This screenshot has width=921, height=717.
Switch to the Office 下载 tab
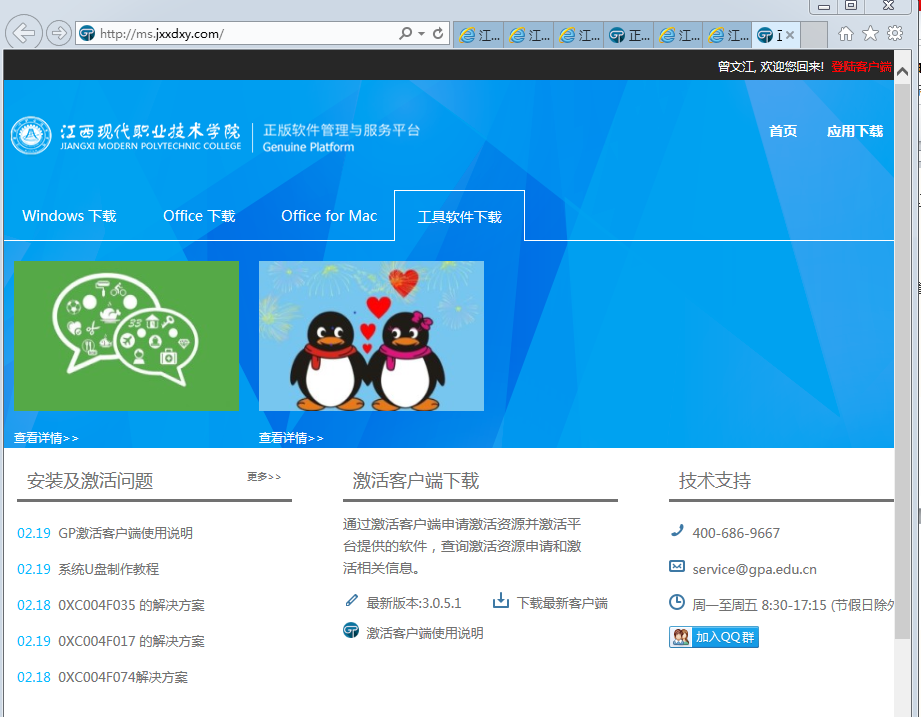click(199, 216)
